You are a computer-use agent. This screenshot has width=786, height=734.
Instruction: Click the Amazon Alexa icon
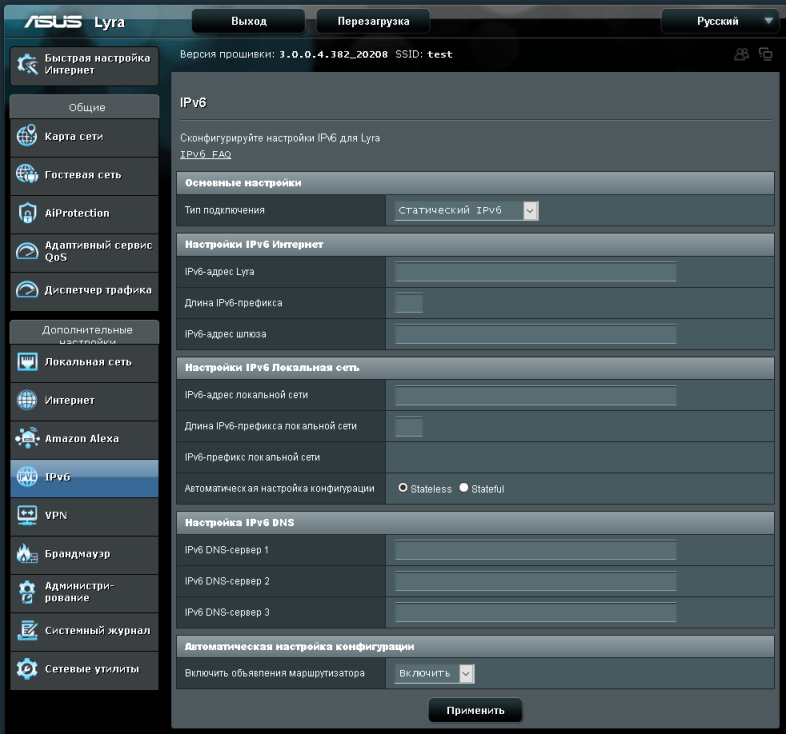(x=27, y=438)
